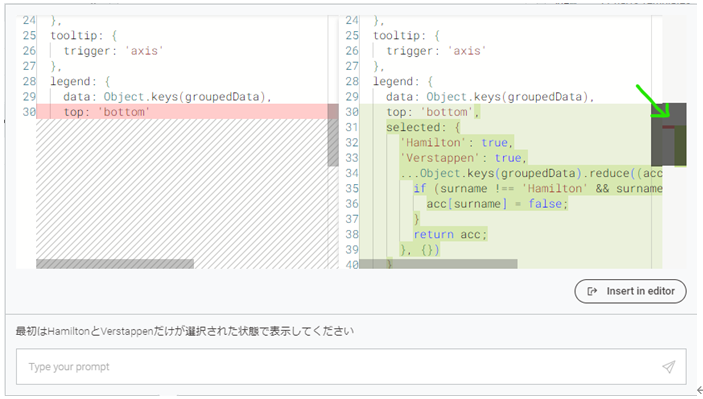Image resolution: width=703 pixels, height=399 pixels.
Task: Click 'legend: {' on the right pane
Action: click(403, 81)
